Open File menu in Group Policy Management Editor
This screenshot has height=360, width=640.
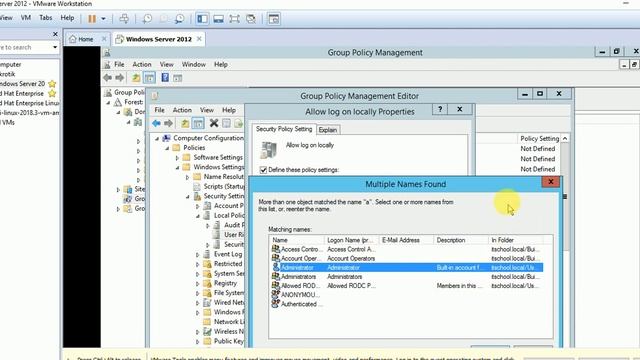pos(160,110)
